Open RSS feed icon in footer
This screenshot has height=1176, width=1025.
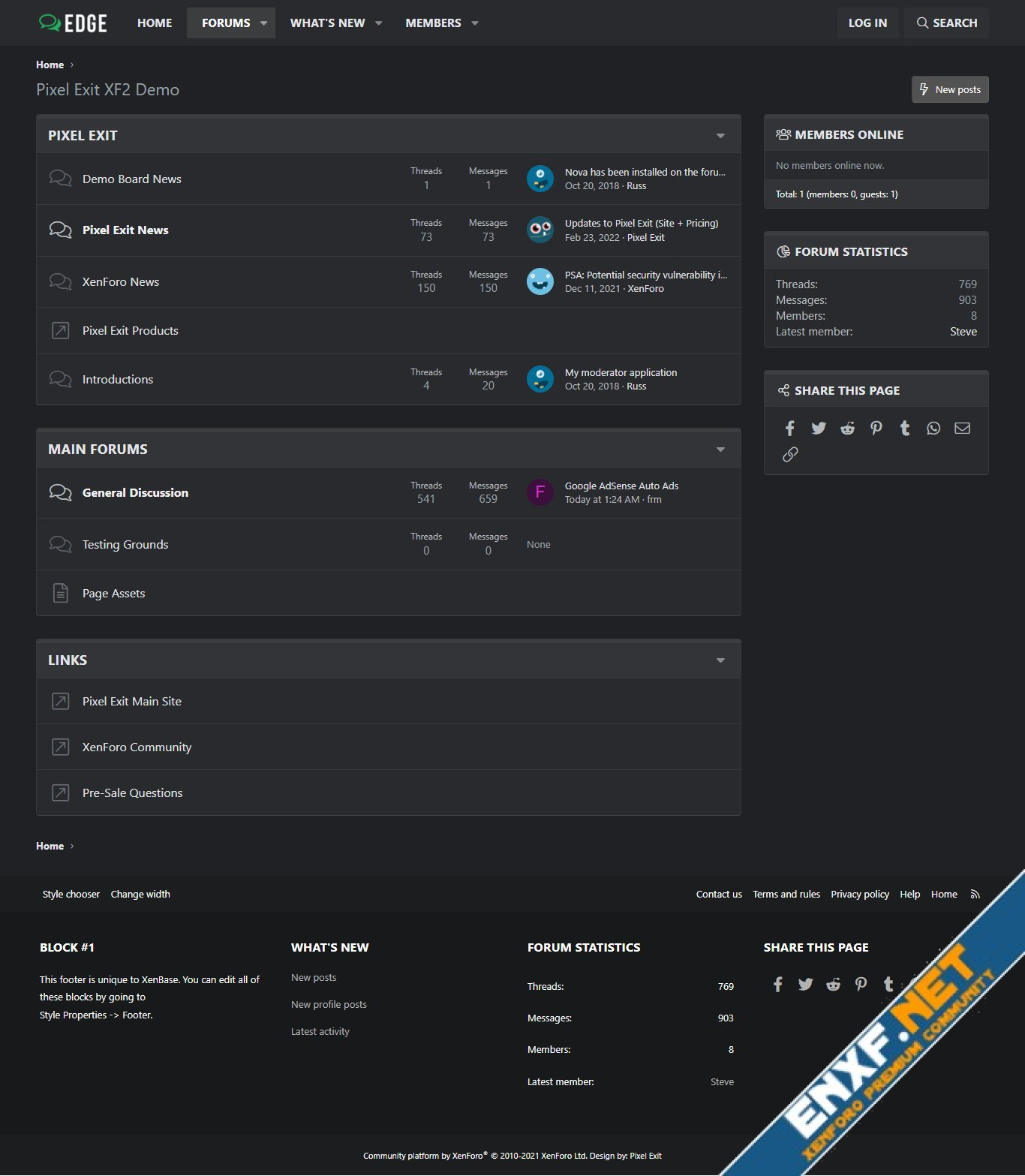click(x=975, y=895)
